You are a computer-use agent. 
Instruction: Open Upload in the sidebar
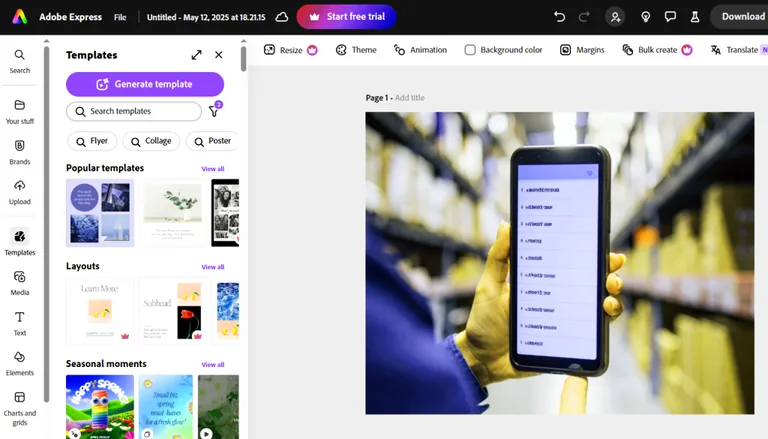(20, 193)
